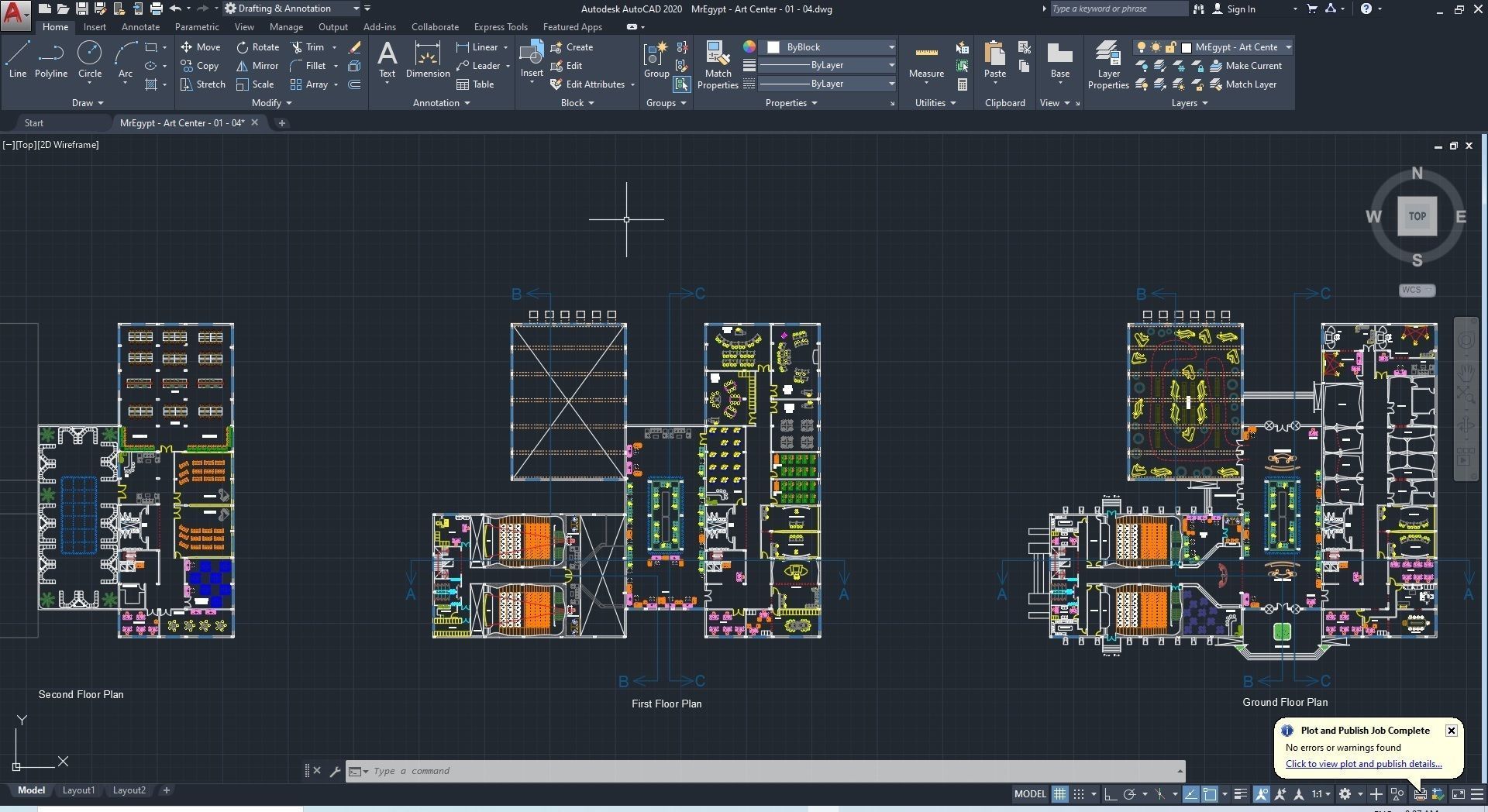1488x812 pixels.
Task: Click the Trim tool
Action: click(x=308, y=47)
